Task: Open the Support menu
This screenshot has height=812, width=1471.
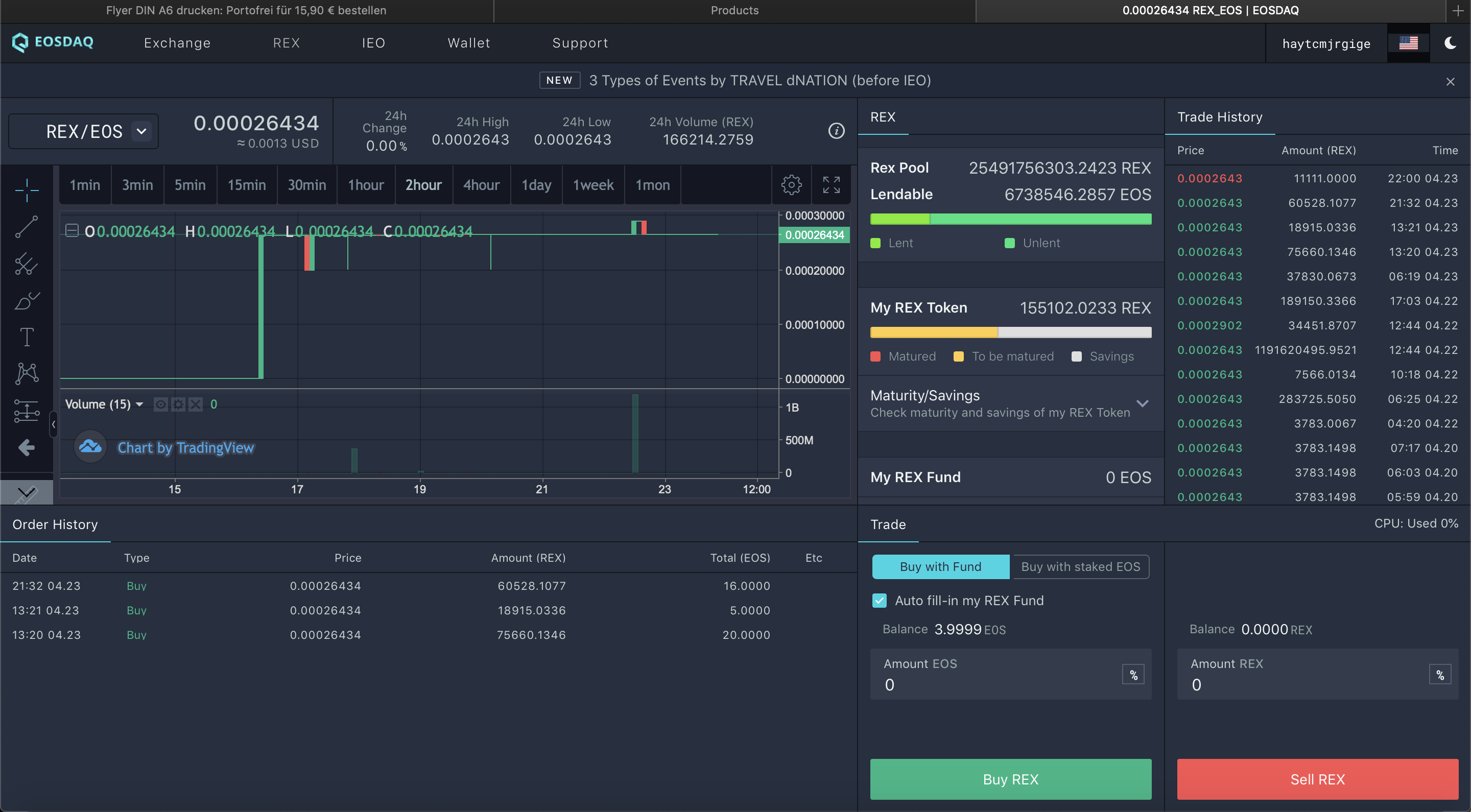Action: click(x=580, y=43)
